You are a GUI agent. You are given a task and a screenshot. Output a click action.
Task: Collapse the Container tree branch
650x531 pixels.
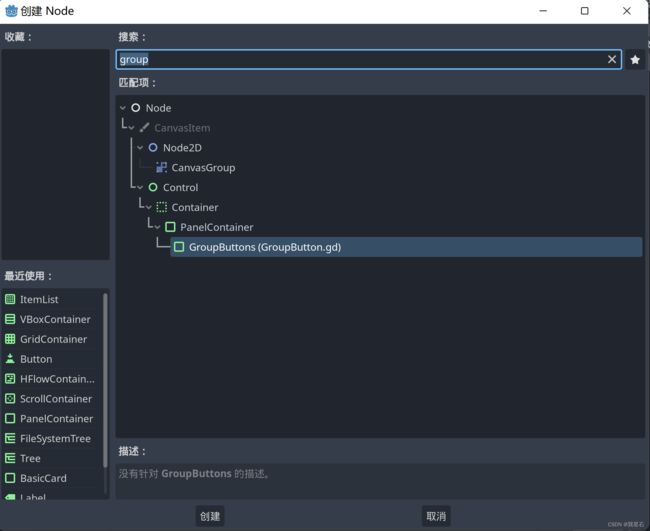(149, 207)
